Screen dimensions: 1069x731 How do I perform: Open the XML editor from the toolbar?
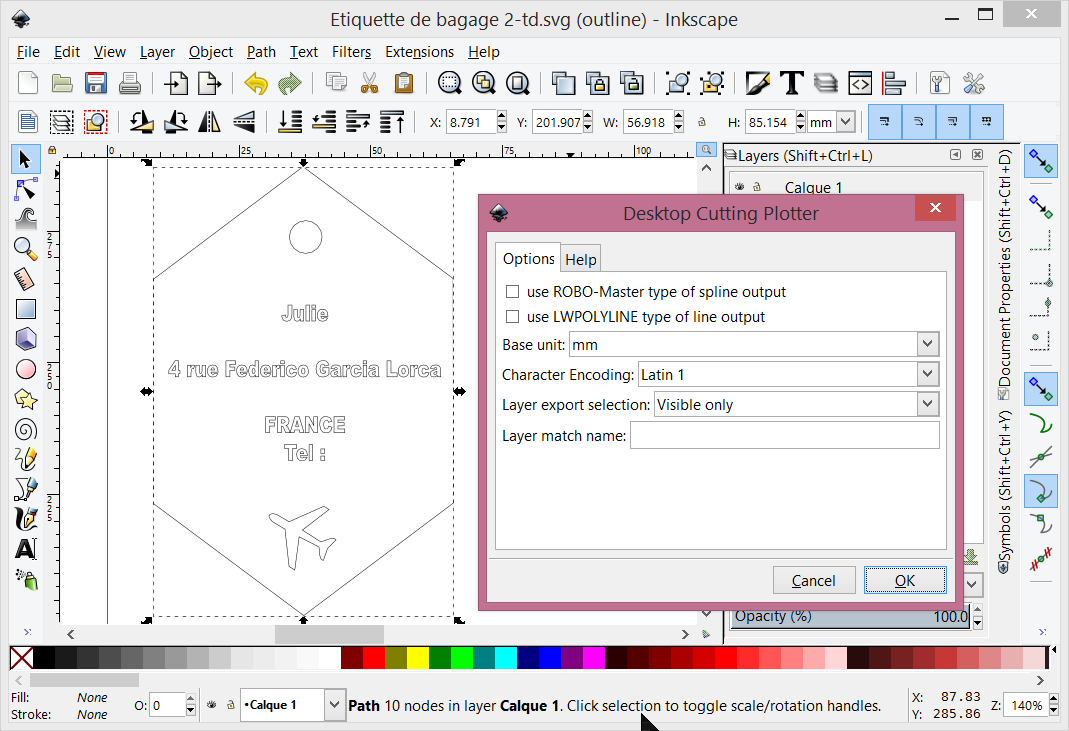(x=859, y=83)
